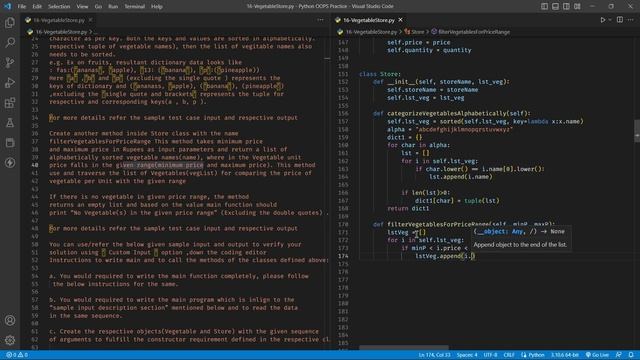The height and width of the screenshot is (360, 640).
Task: Open the Explorer view in activity bar
Action: coord(10,22)
